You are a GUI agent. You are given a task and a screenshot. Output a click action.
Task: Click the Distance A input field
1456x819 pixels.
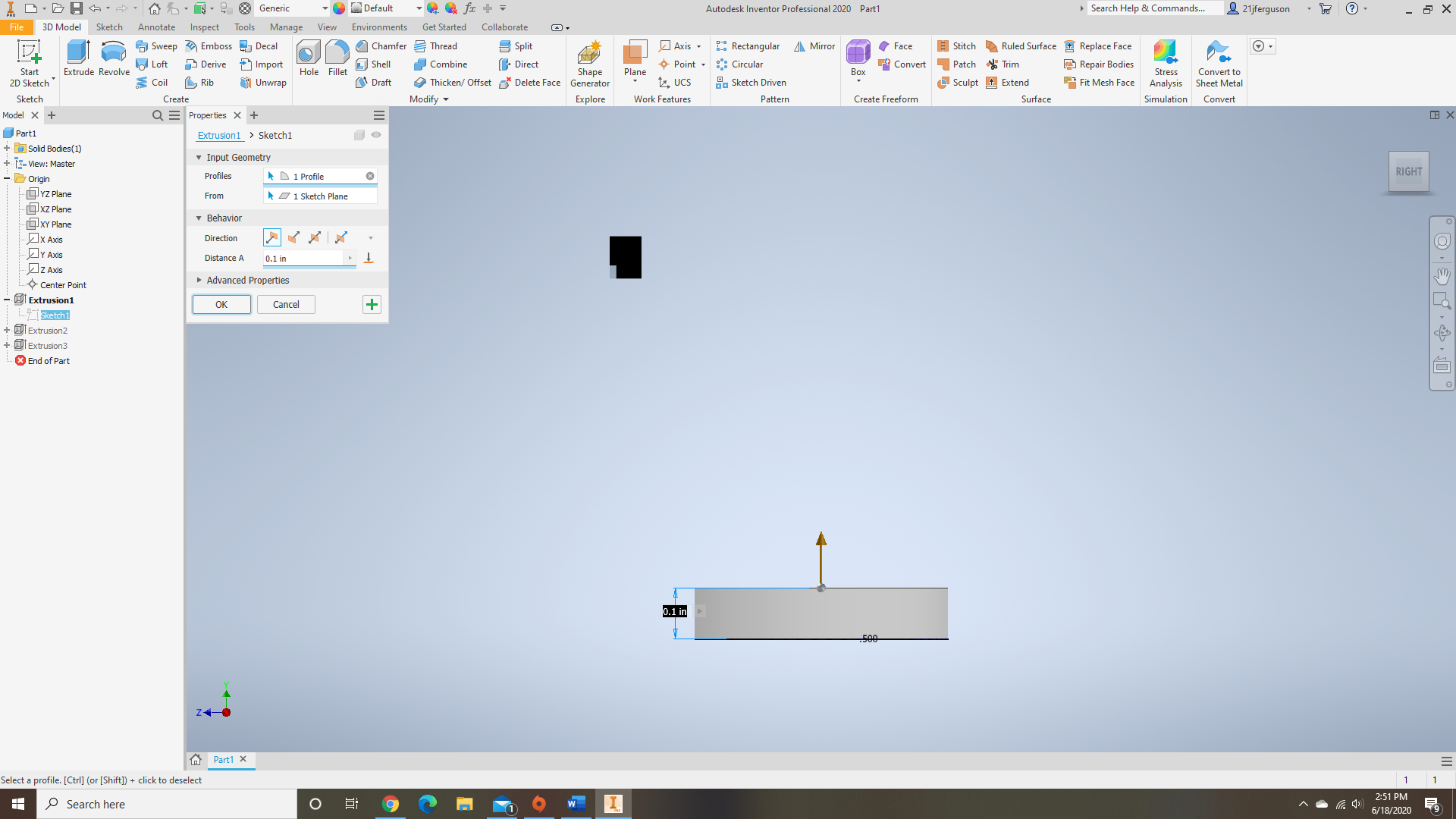(304, 259)
